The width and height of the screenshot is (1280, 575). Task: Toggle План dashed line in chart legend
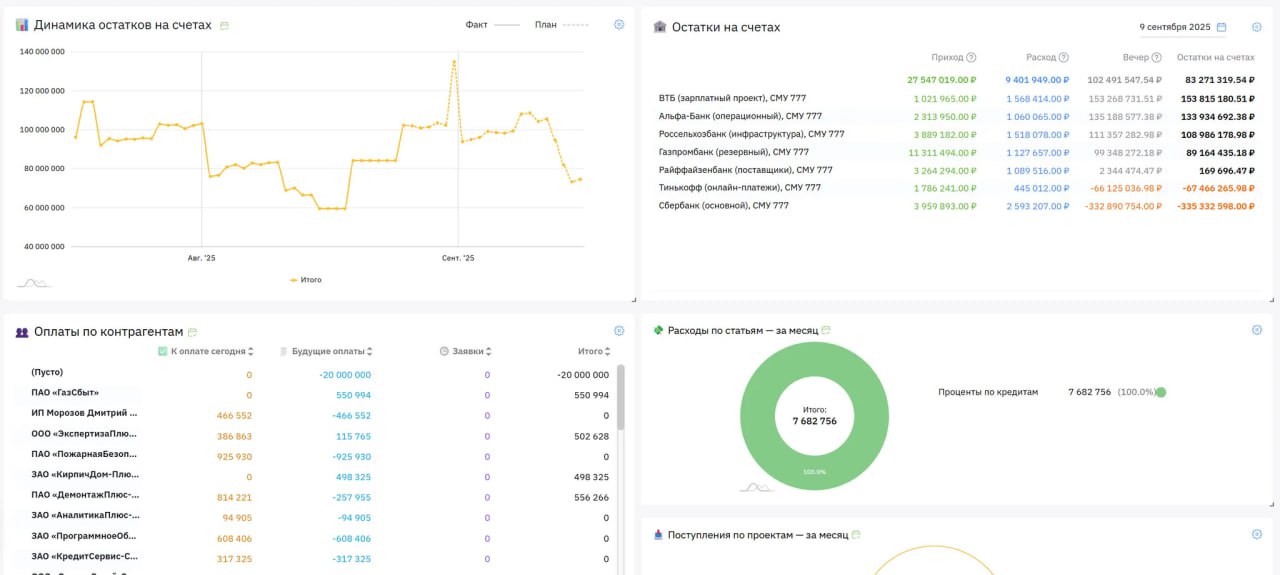point(561,25)
